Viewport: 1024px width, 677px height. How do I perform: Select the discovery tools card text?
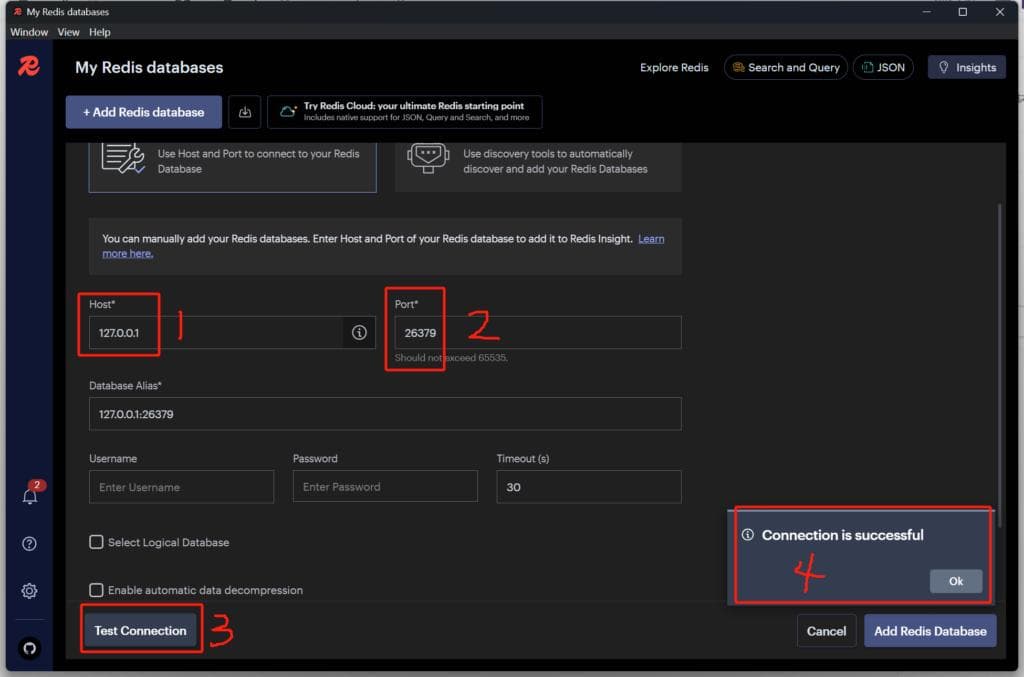pos(555,161)
